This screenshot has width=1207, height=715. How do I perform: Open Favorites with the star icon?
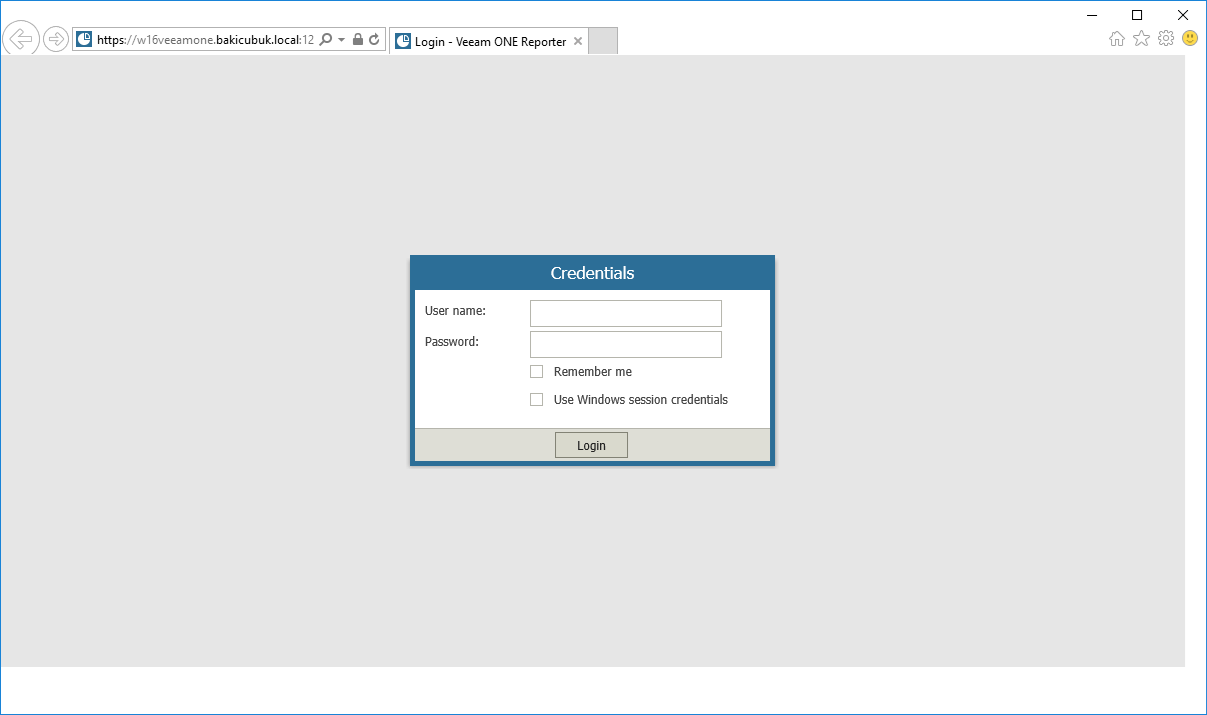pyautogui.click(x=1141, y=39)
